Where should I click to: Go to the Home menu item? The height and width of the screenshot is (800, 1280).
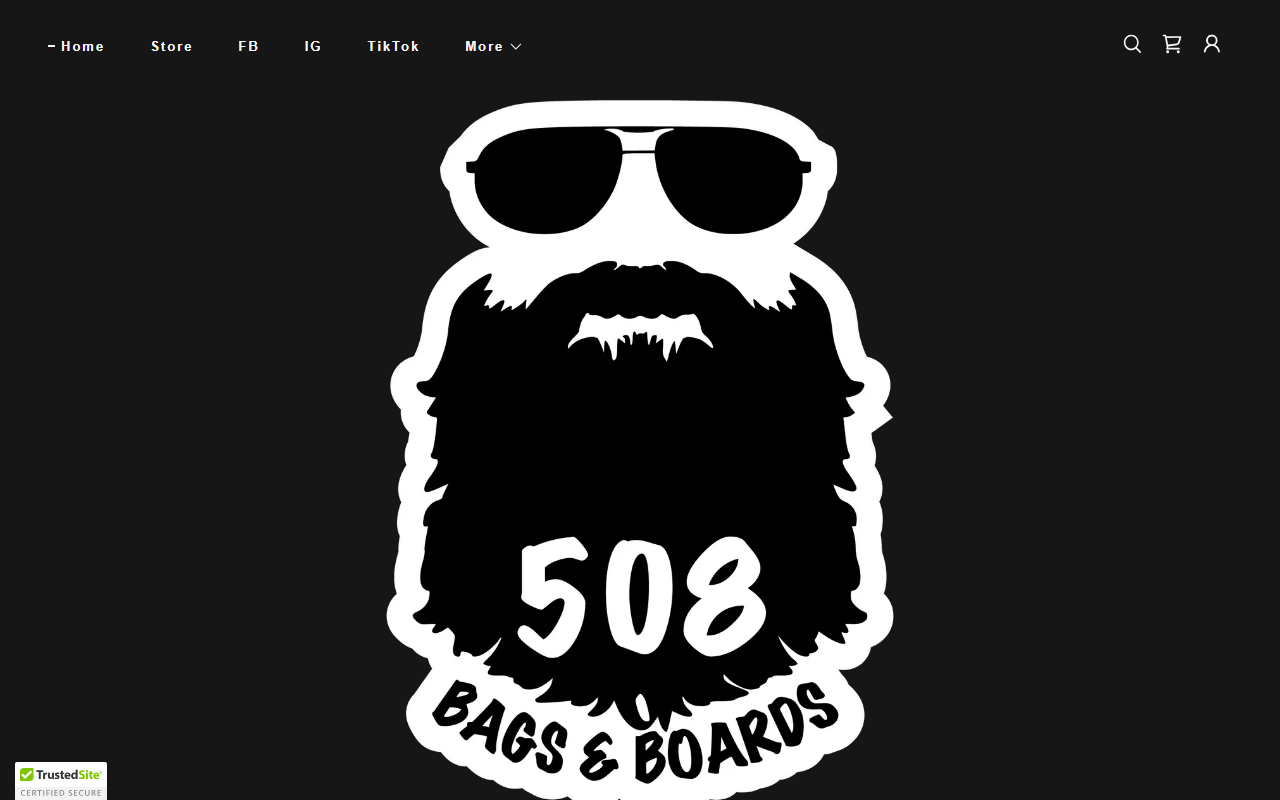pyautogui.click(x=82, y=46)
